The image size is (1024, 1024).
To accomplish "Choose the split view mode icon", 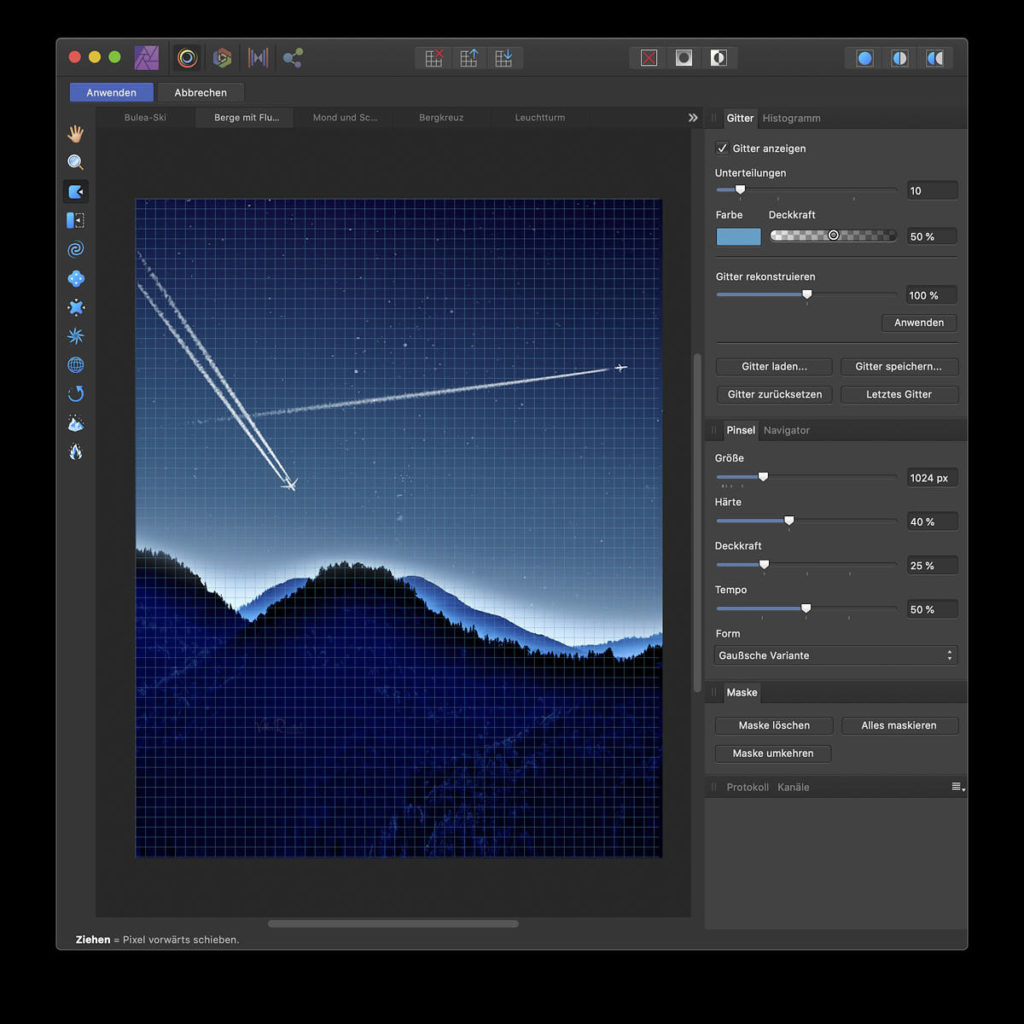I will (899, 58).
